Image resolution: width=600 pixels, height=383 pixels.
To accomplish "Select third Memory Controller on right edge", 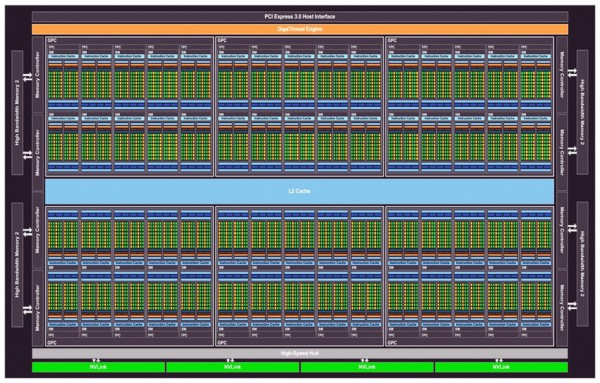I will pos(562,230).
